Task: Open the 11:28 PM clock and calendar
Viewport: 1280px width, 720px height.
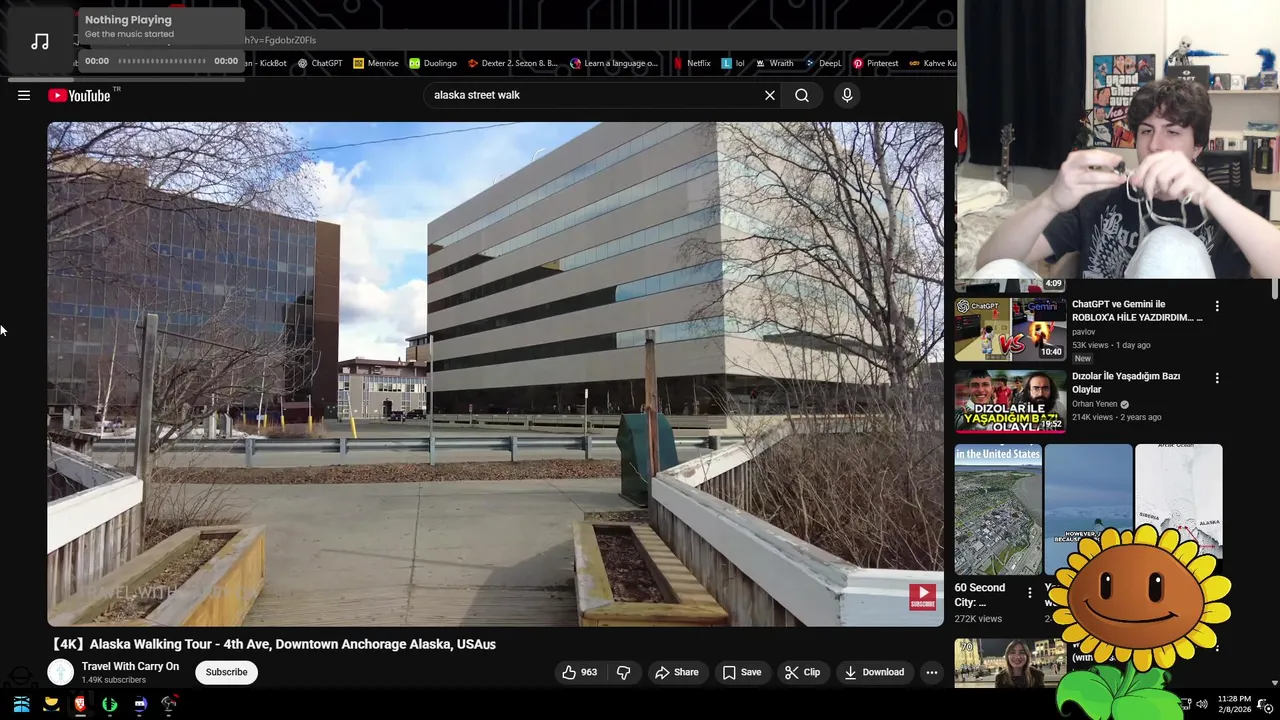Action: coord(1234,704)
